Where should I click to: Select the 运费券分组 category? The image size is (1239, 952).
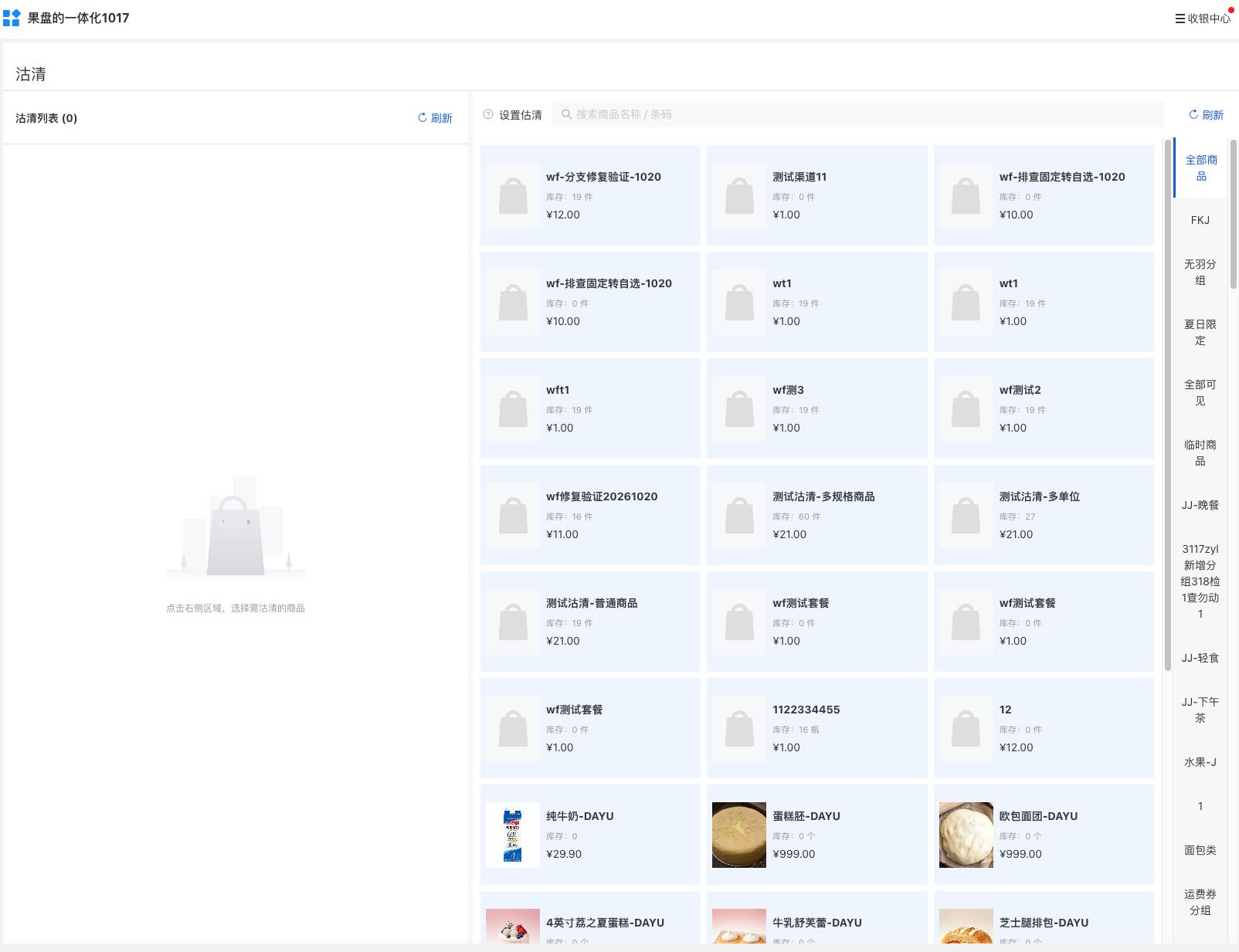pyautogui.click(x=1200, y=902)
